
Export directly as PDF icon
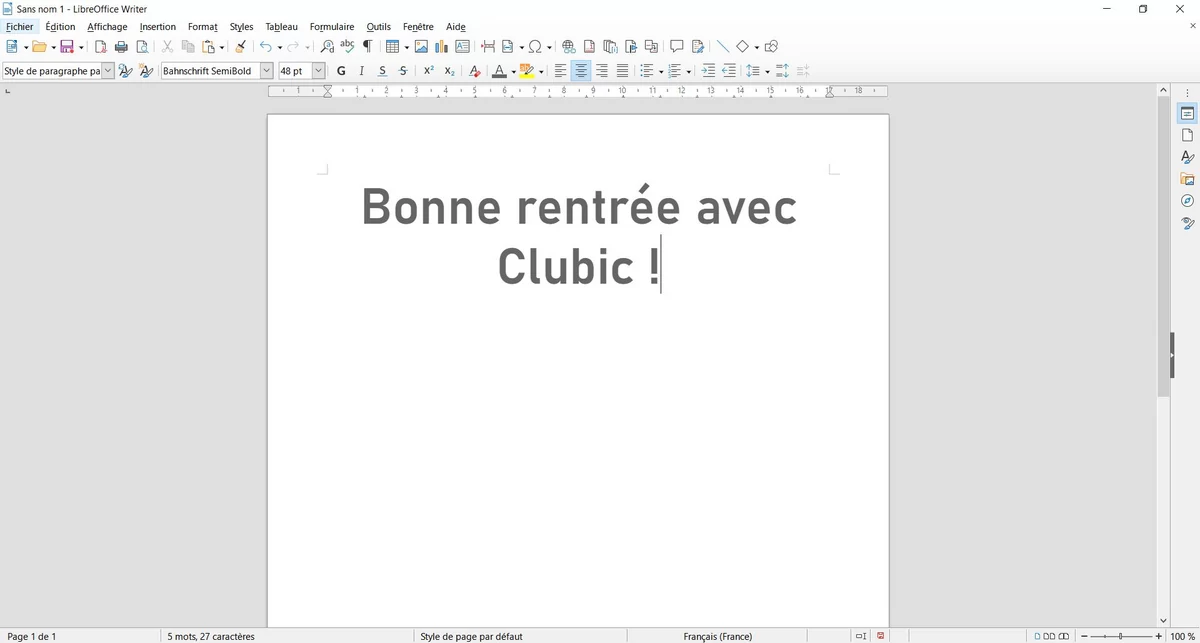[x=100, y=47]
